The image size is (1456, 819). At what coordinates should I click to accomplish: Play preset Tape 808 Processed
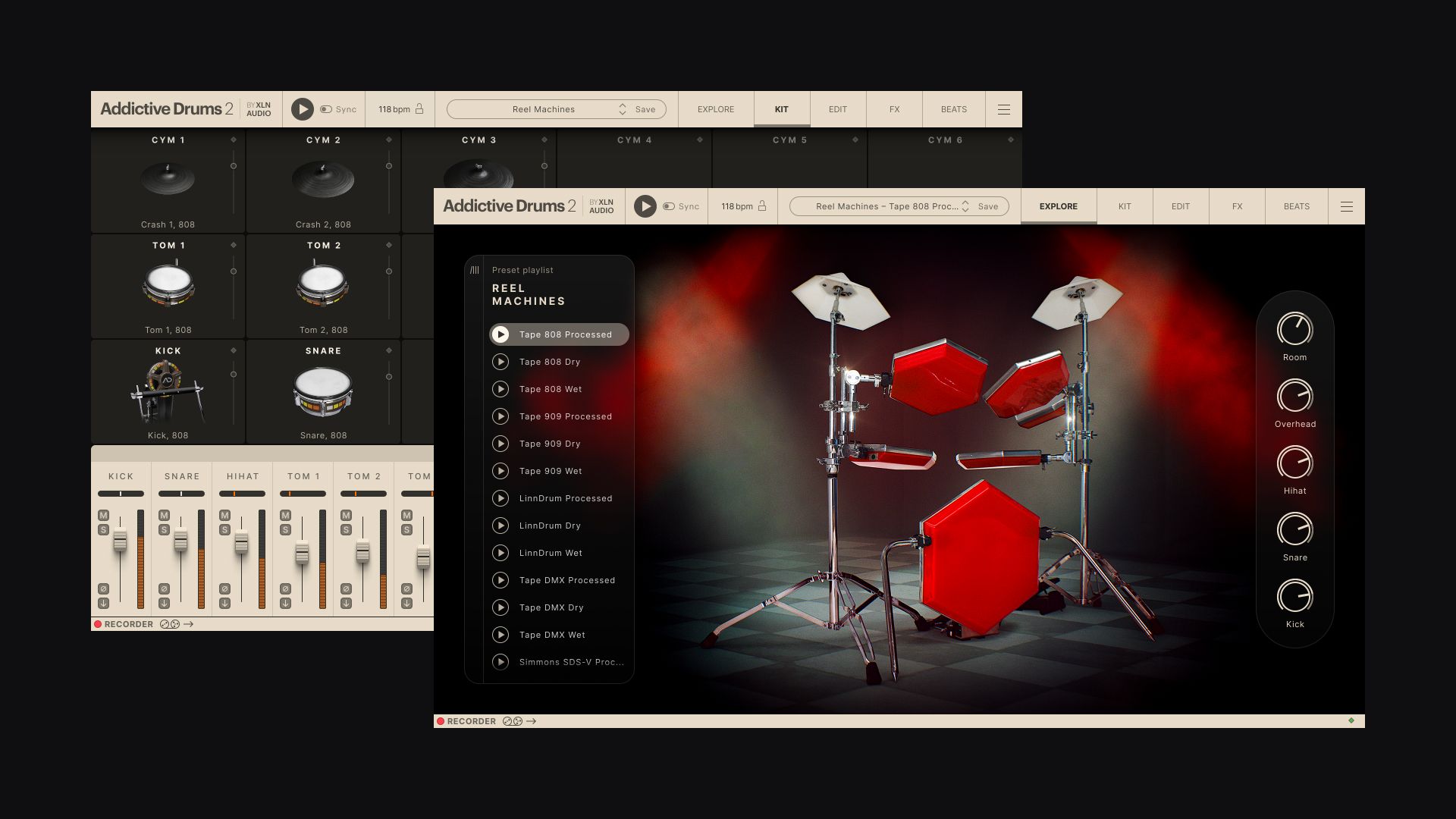point(501,334)
